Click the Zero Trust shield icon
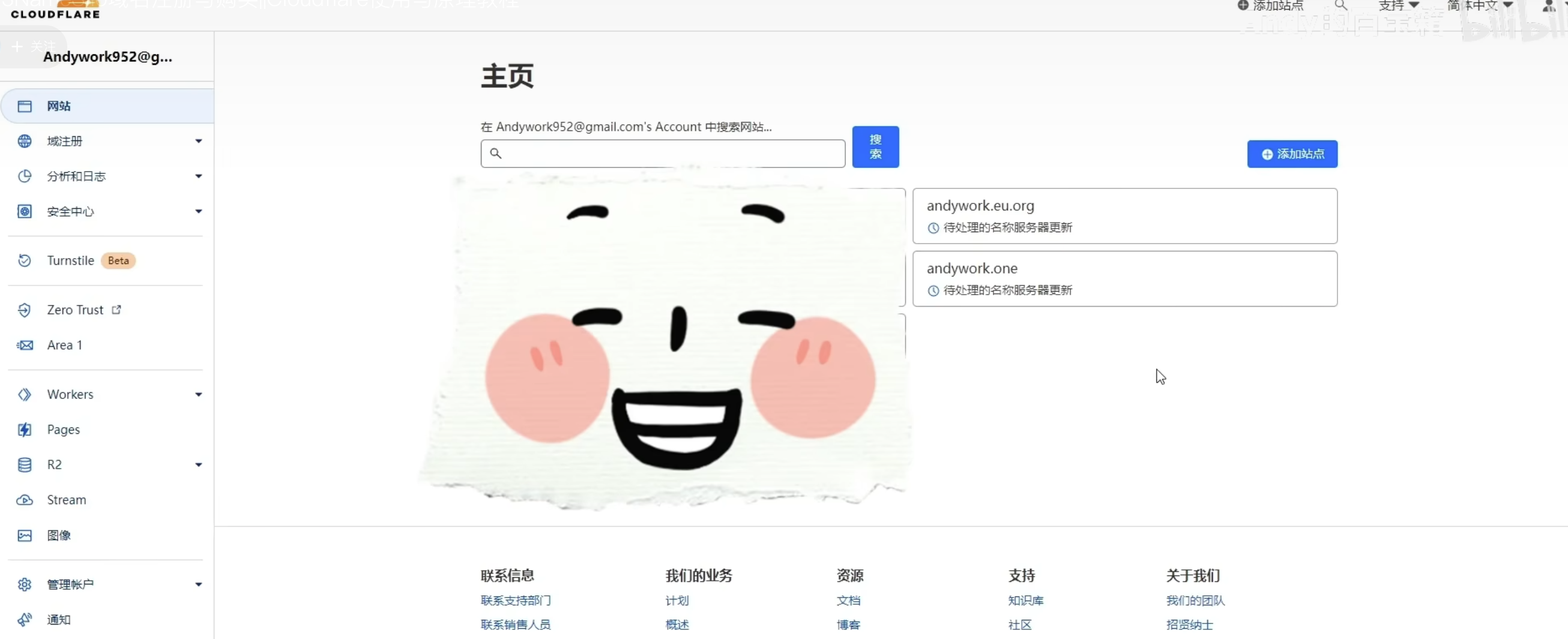This screenshot has height=639, width=1568. 25,310
